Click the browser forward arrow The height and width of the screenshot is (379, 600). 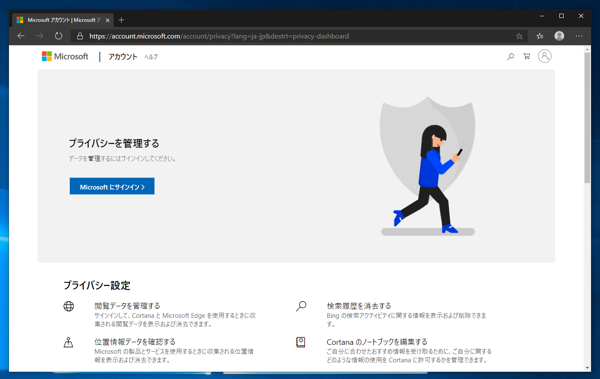tap(40, 36)
